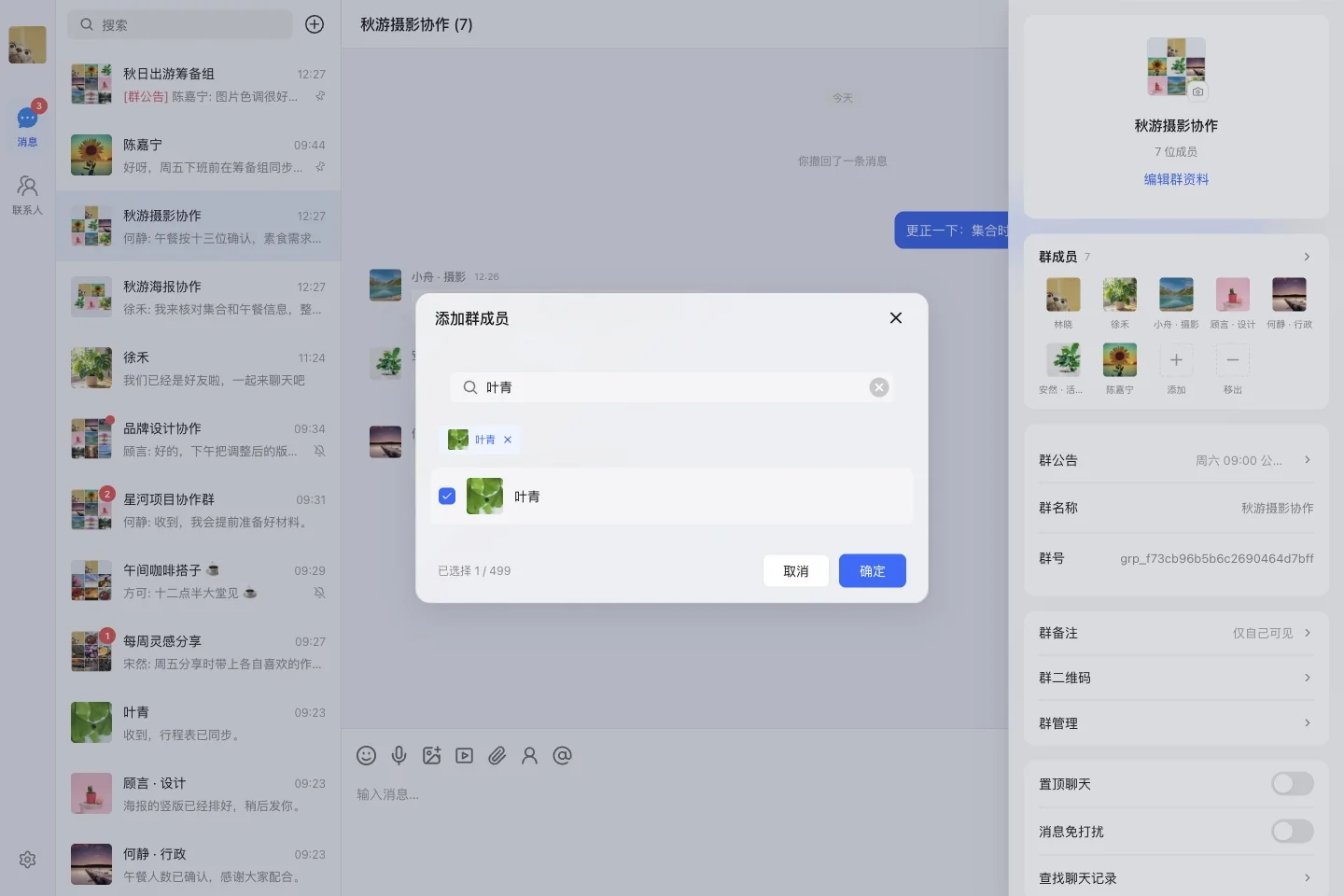
Task: Open the Contacts section in sidebar
Action: tap(27, 195)
